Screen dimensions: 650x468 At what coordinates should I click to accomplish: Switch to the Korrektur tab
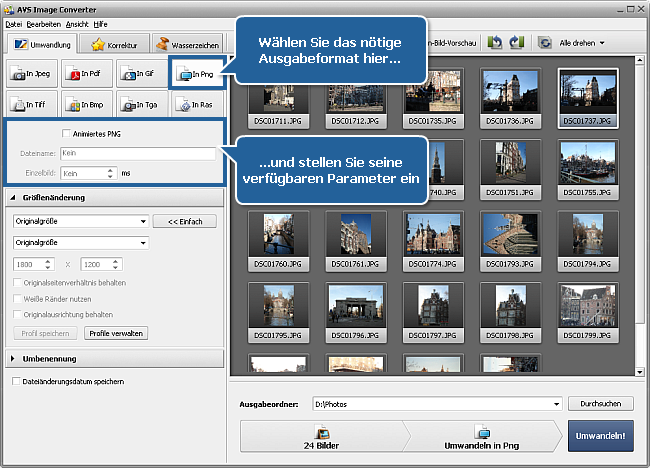[x=115, y=44]
